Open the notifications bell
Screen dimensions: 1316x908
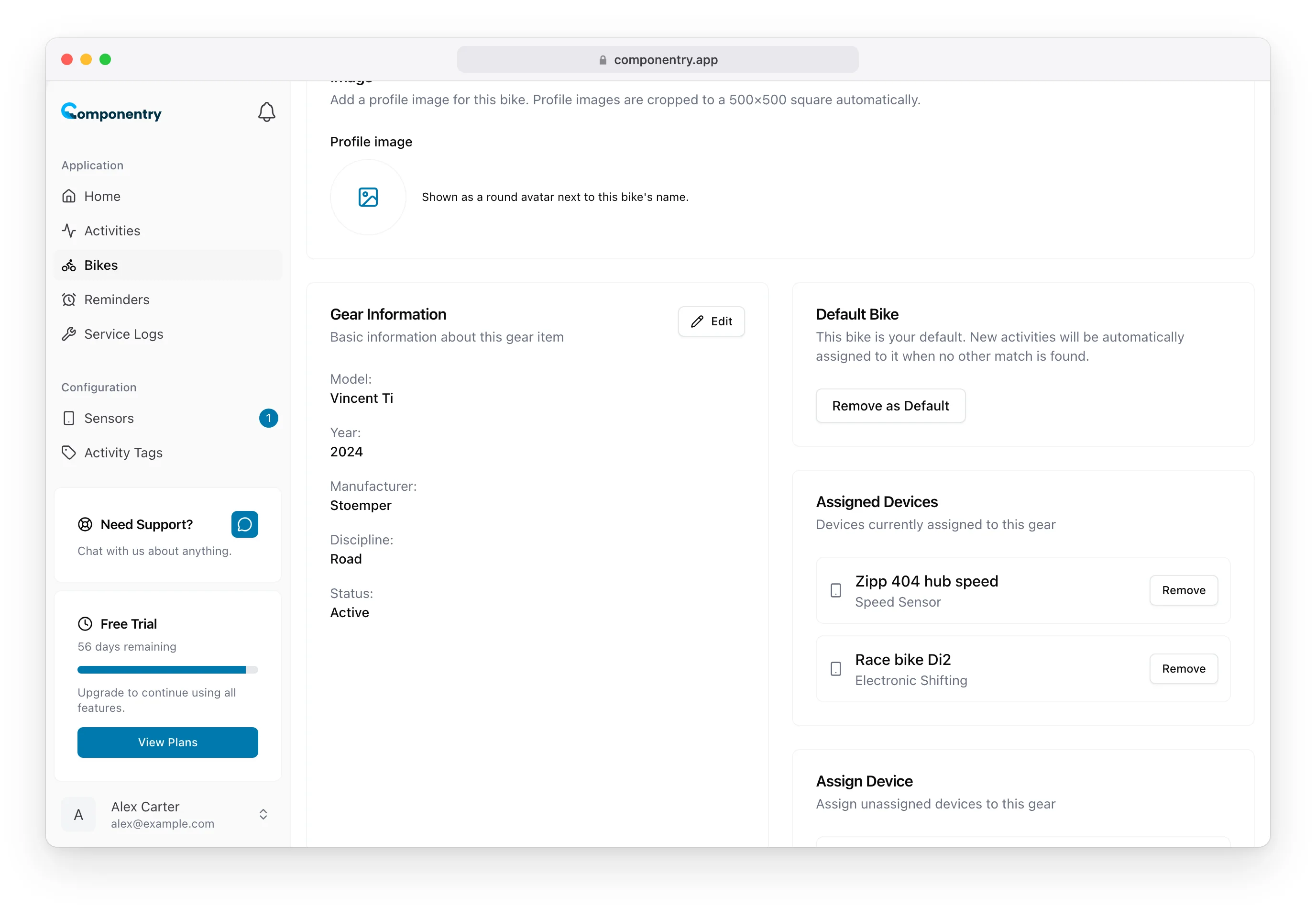[x=266, y=112]
